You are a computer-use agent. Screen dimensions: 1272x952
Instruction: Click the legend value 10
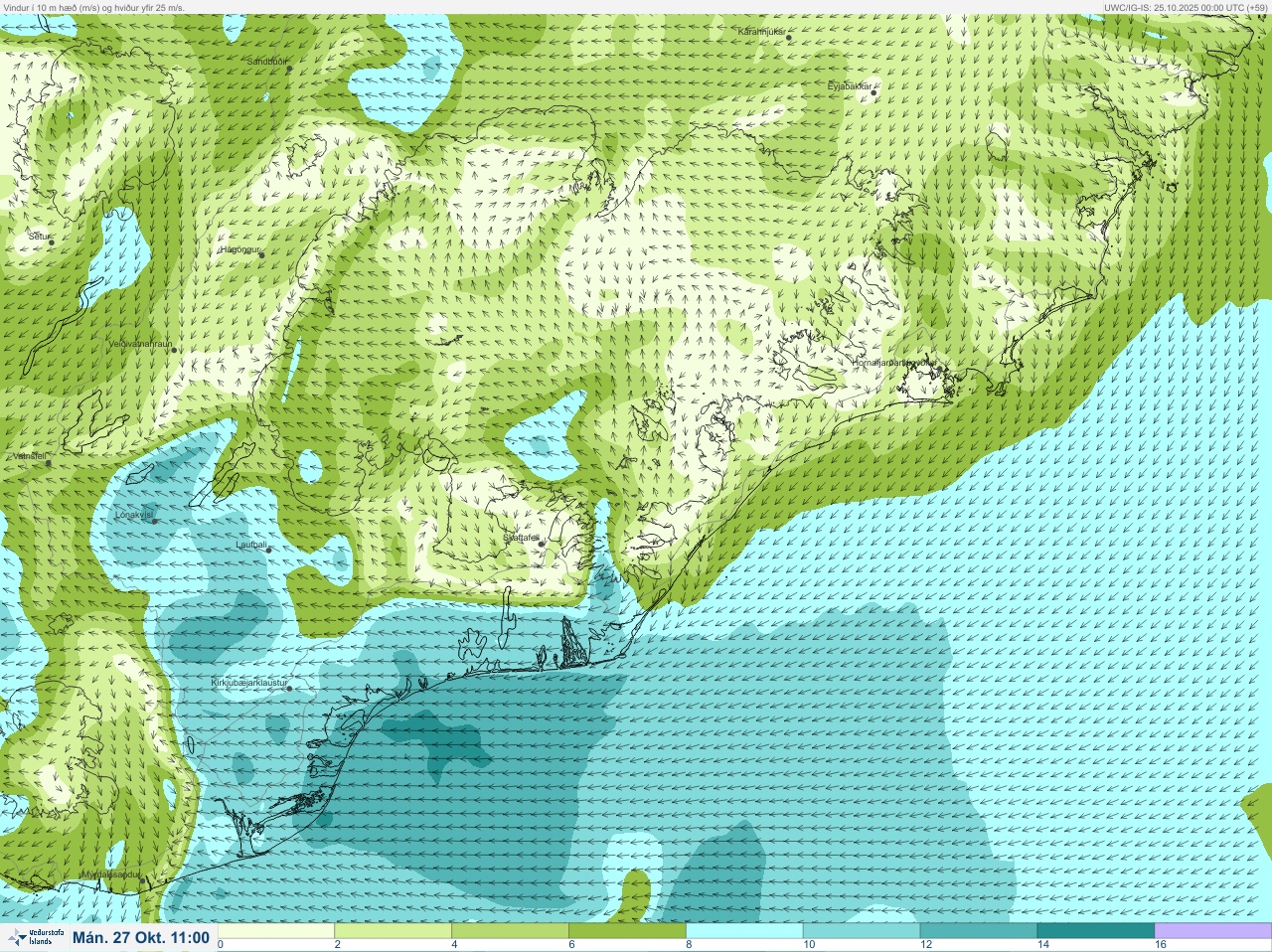[x=809, y=945]
